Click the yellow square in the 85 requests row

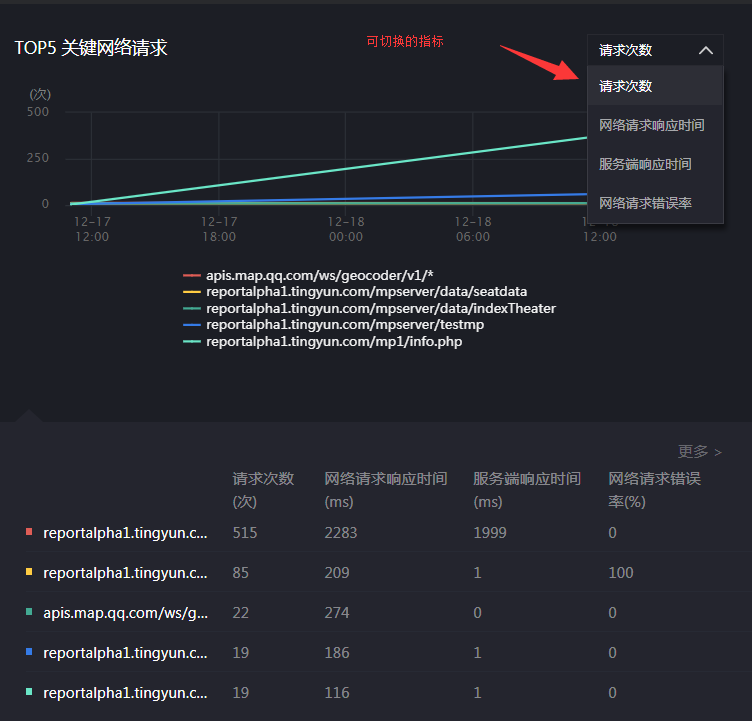pos(29,573)
